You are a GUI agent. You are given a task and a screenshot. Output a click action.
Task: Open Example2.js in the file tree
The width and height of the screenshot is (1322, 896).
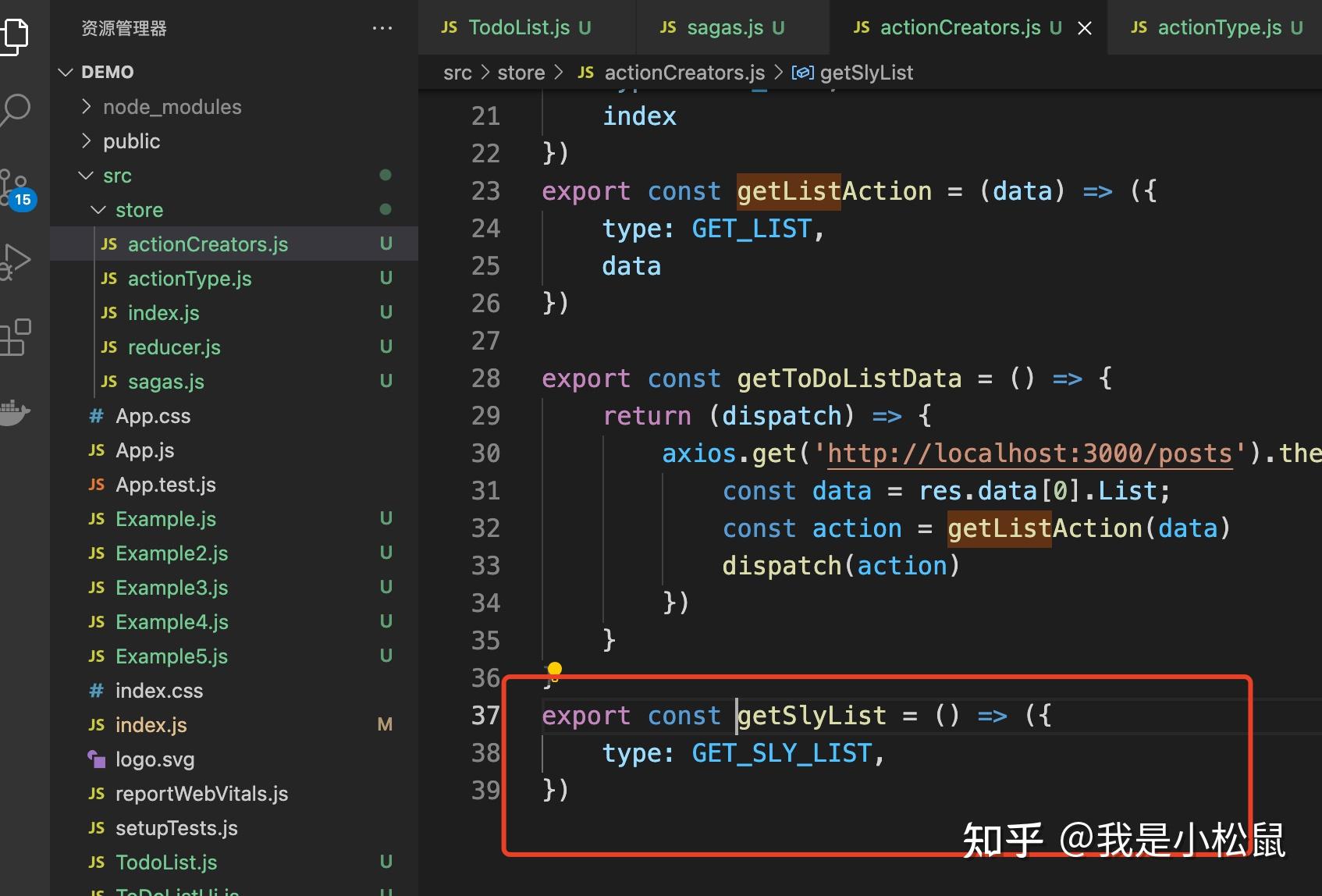coord(234,553)
